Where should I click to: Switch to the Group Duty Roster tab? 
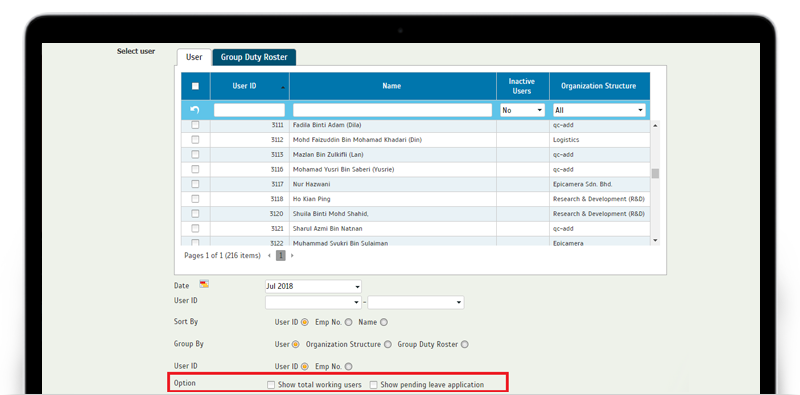(x=254, y=57)
